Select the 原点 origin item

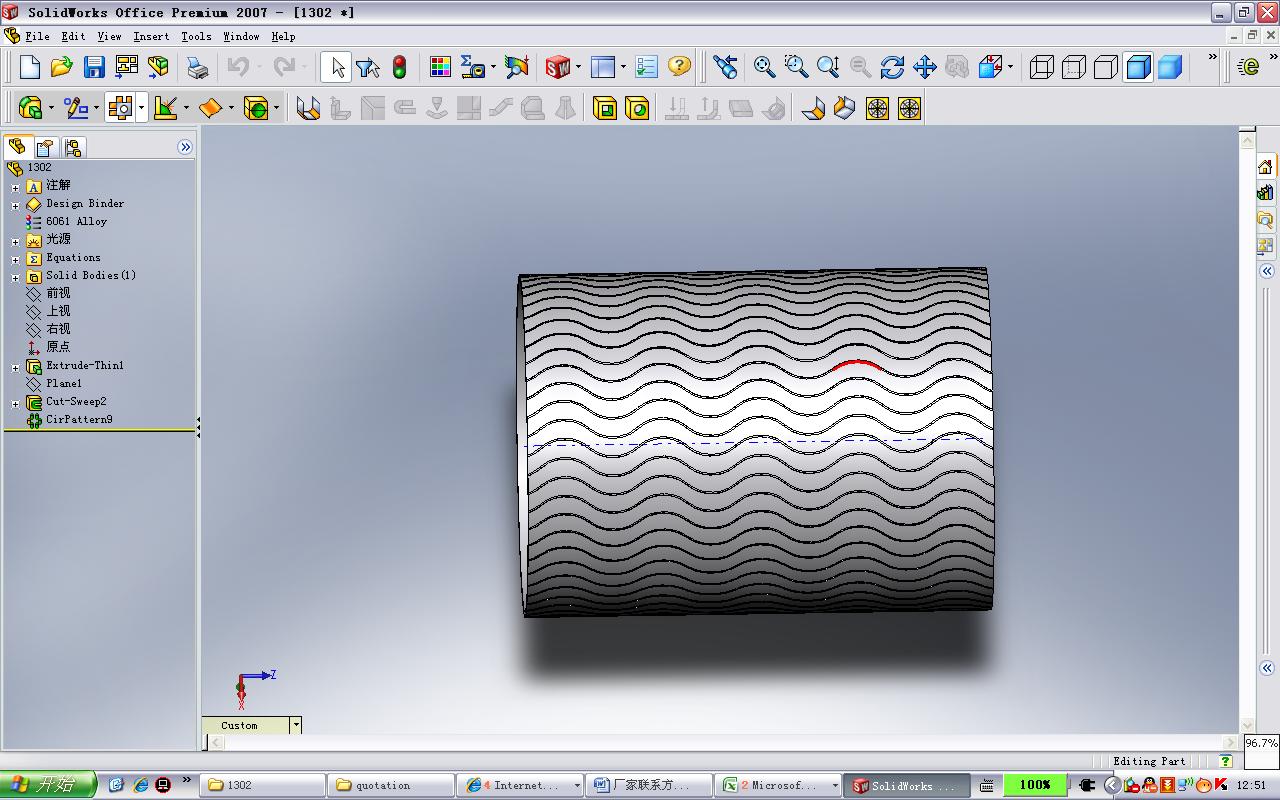click(x=48, y=347)
